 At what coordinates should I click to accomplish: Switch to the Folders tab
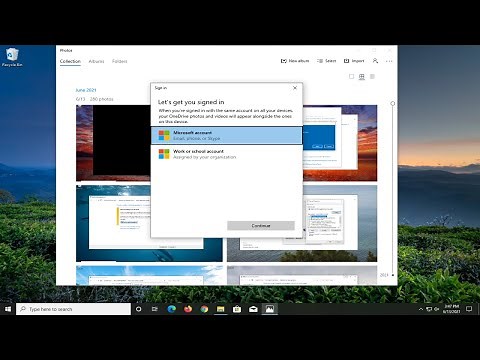(x=120, y=61)
